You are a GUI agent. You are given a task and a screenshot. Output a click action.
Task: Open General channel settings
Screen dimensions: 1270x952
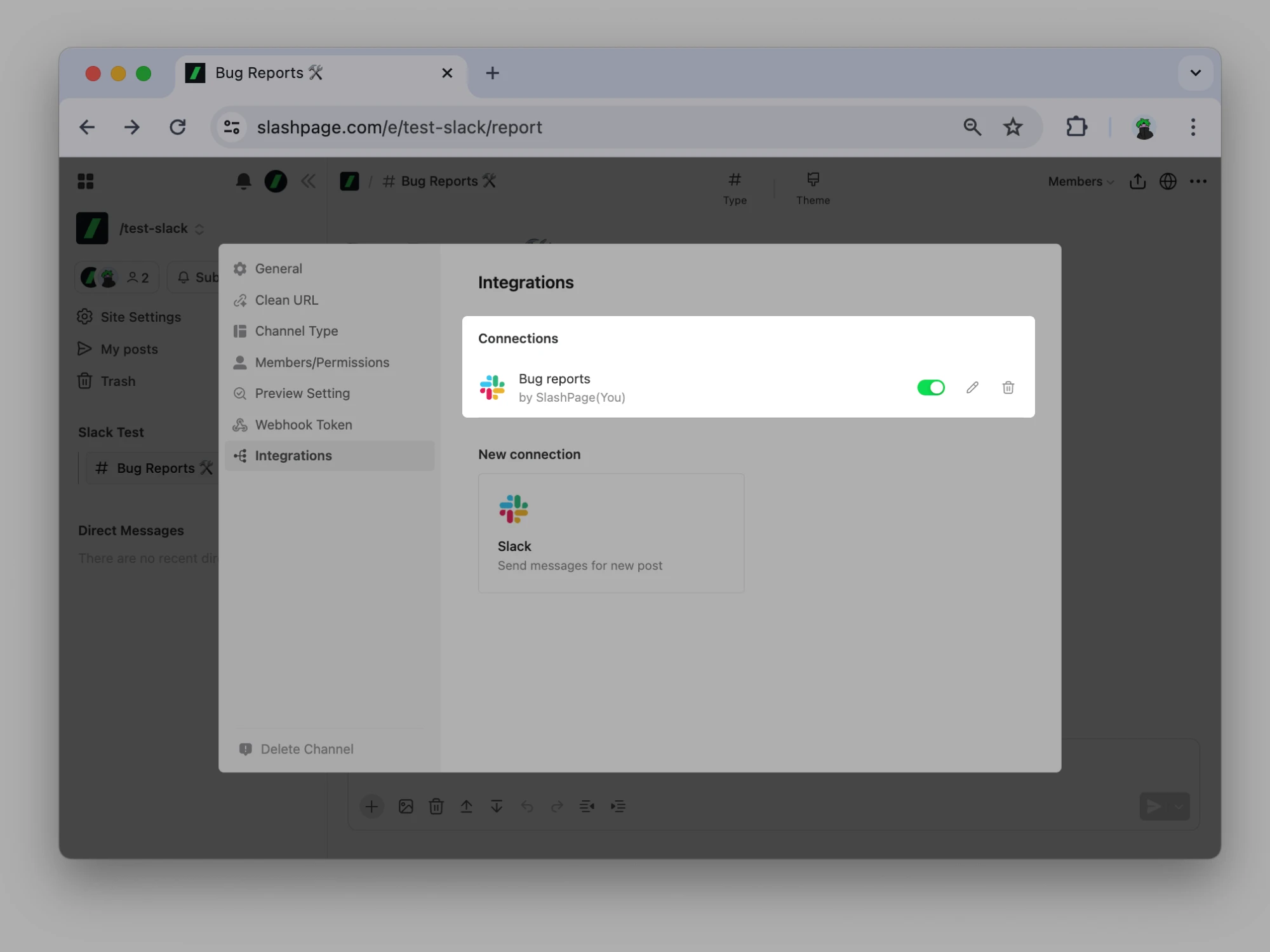(x=330, y=268)
